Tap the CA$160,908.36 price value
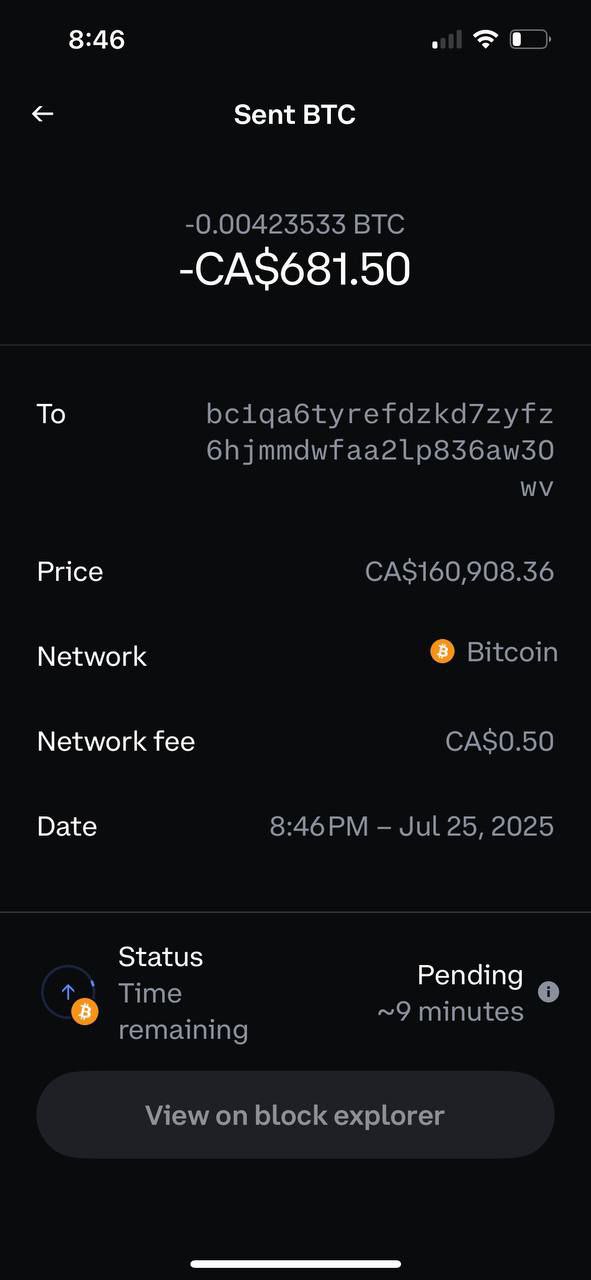The width and height of the screenshot is (591, 1280). 459,572
